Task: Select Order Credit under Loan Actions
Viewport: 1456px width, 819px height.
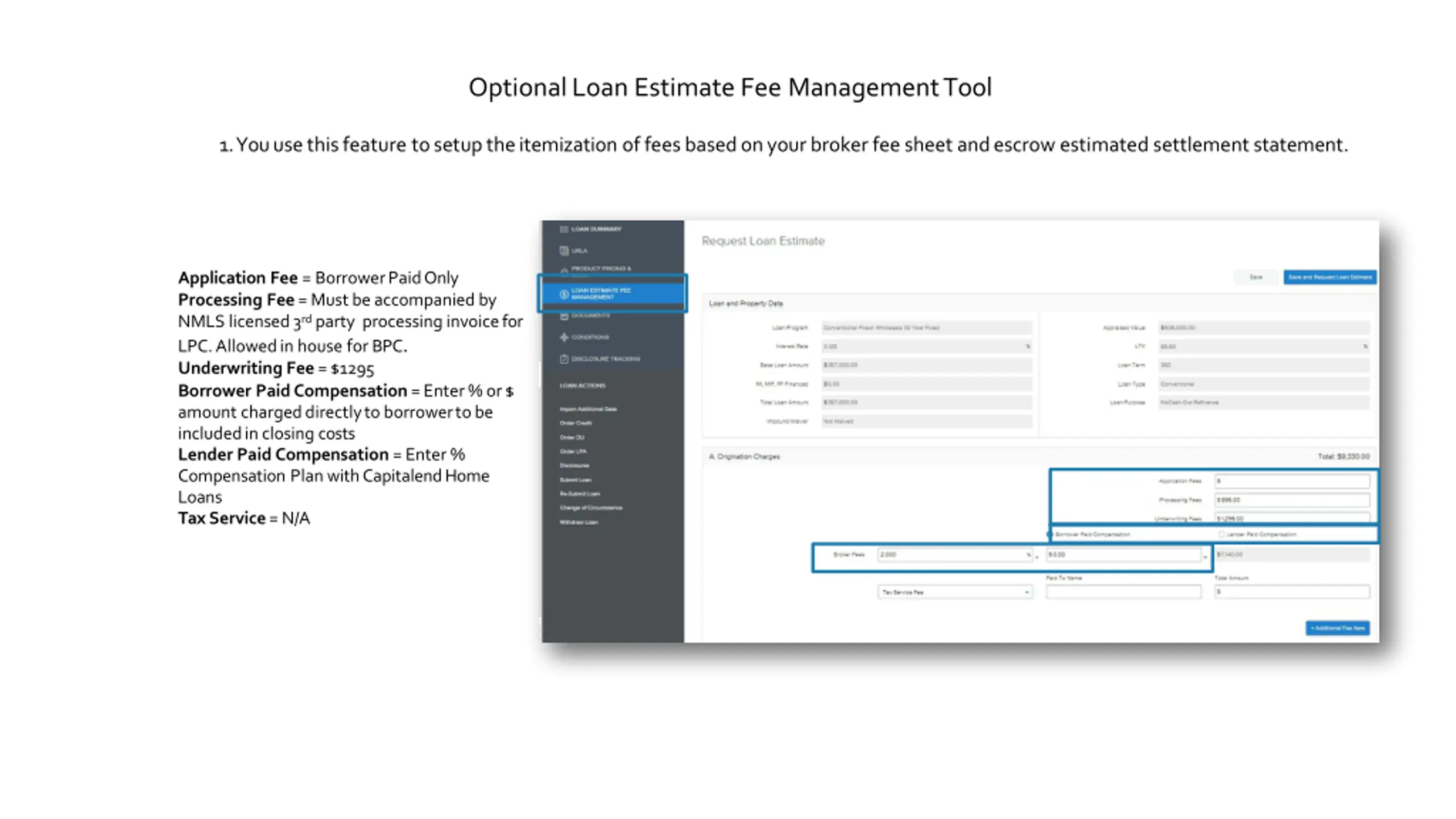Action: (576, 423)
